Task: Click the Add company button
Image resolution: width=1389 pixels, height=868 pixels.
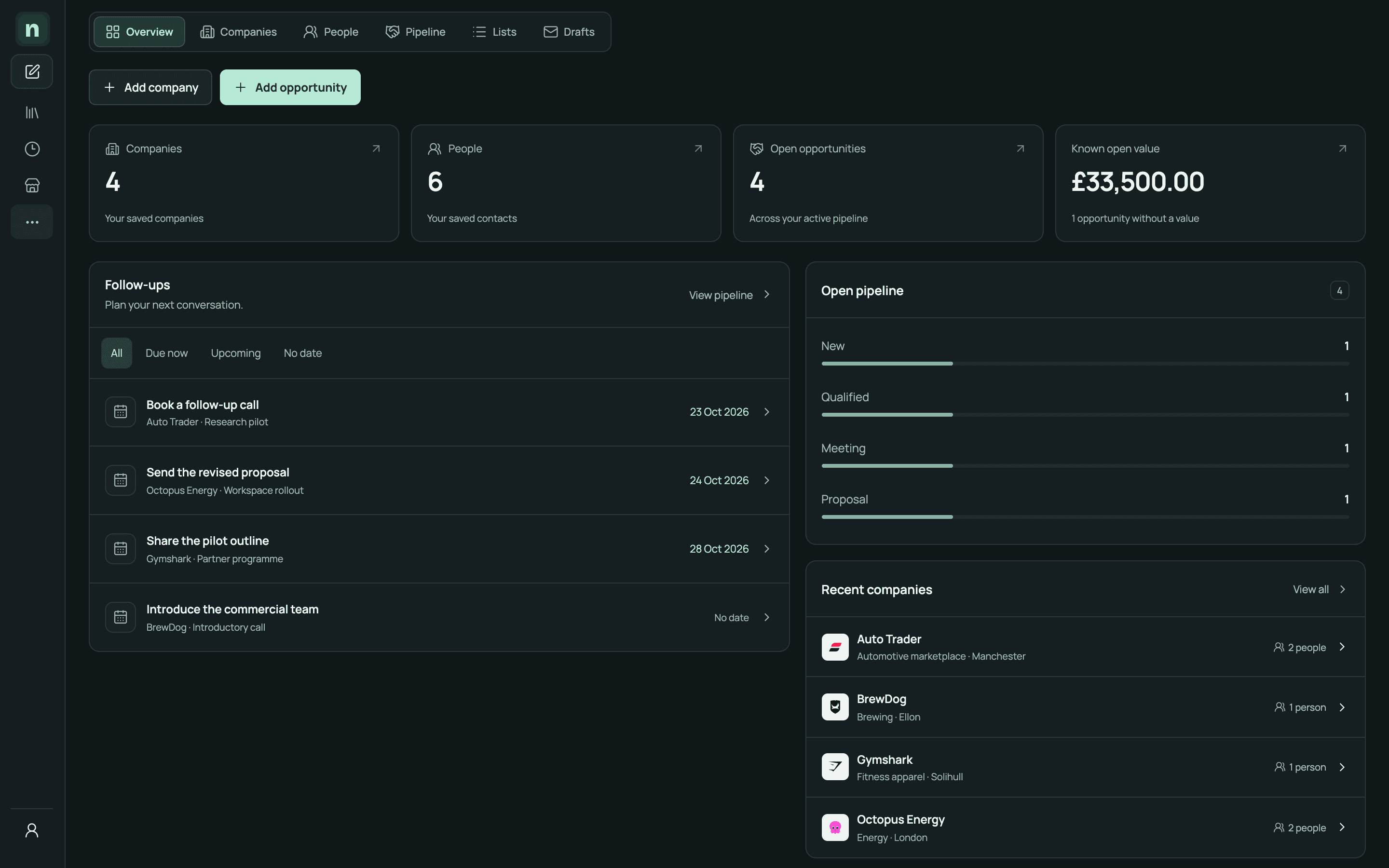Action: [x=150, y=87]
